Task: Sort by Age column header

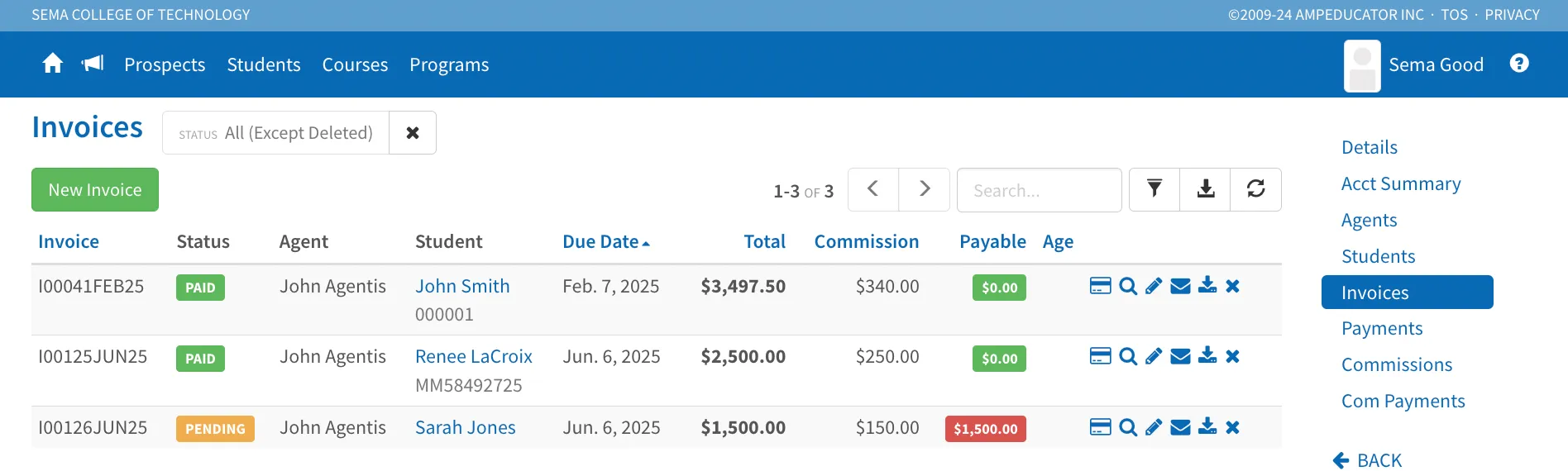Action: coord(1058,242)
